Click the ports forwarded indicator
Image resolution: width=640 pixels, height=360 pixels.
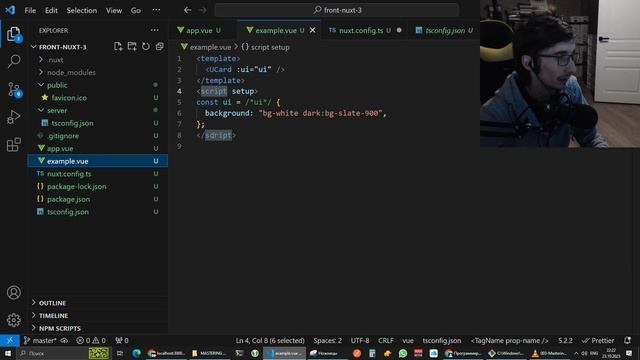click(x=122, y=340)
